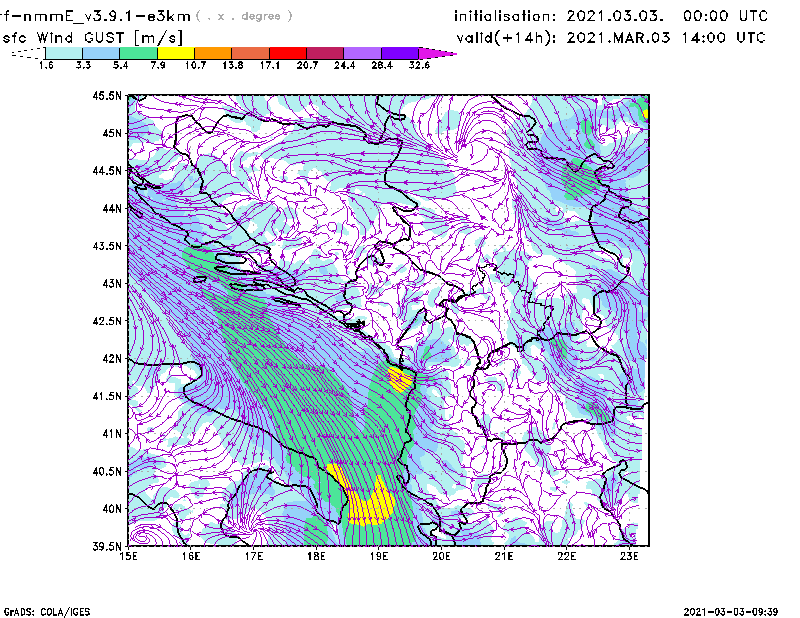Click legend value 28.4
800x618 pixels.
tap(382, 65)
